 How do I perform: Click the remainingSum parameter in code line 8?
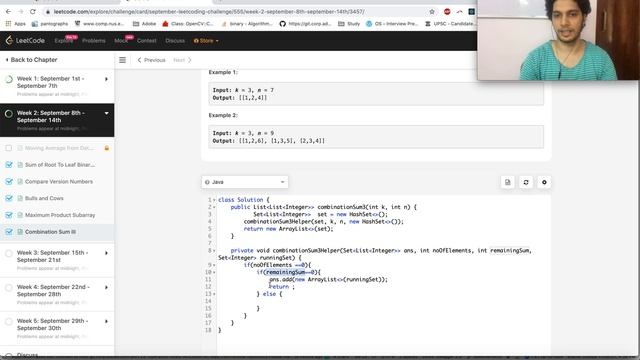pyautogui.click(x=510, y=251)
